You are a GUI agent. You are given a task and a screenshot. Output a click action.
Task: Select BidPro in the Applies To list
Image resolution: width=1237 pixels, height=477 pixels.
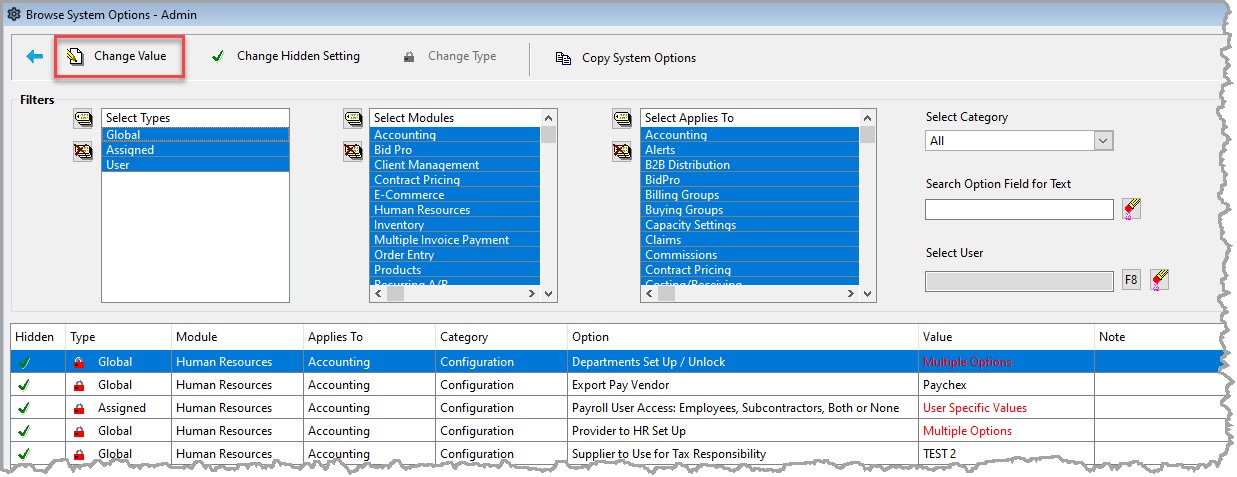[750, 180]
